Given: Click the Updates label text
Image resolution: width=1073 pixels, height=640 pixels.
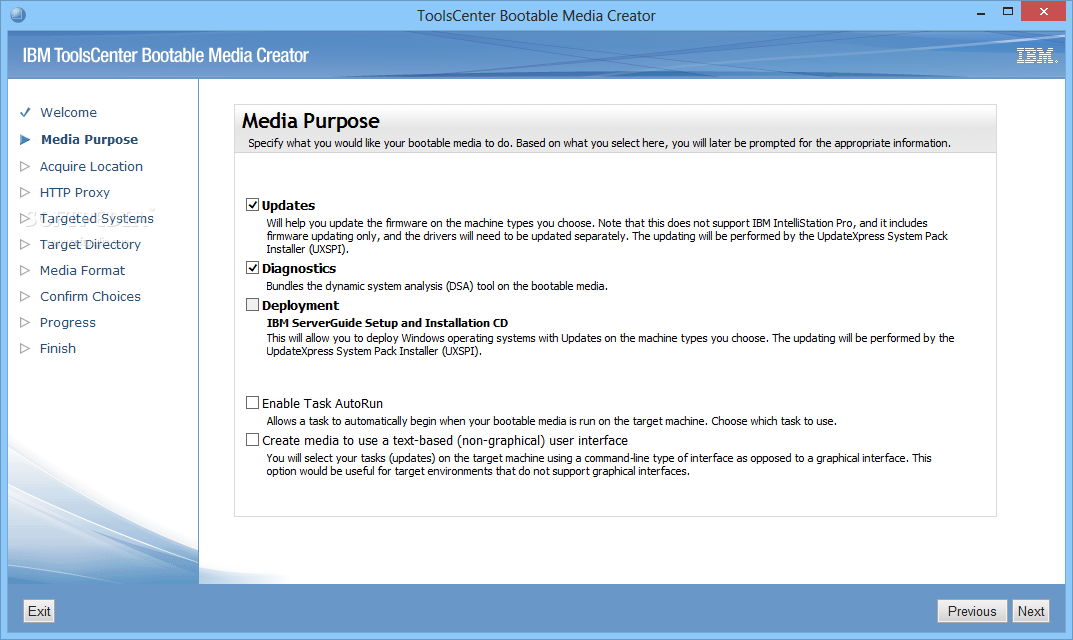Looking at the screenshot, I should click(289, 205).
